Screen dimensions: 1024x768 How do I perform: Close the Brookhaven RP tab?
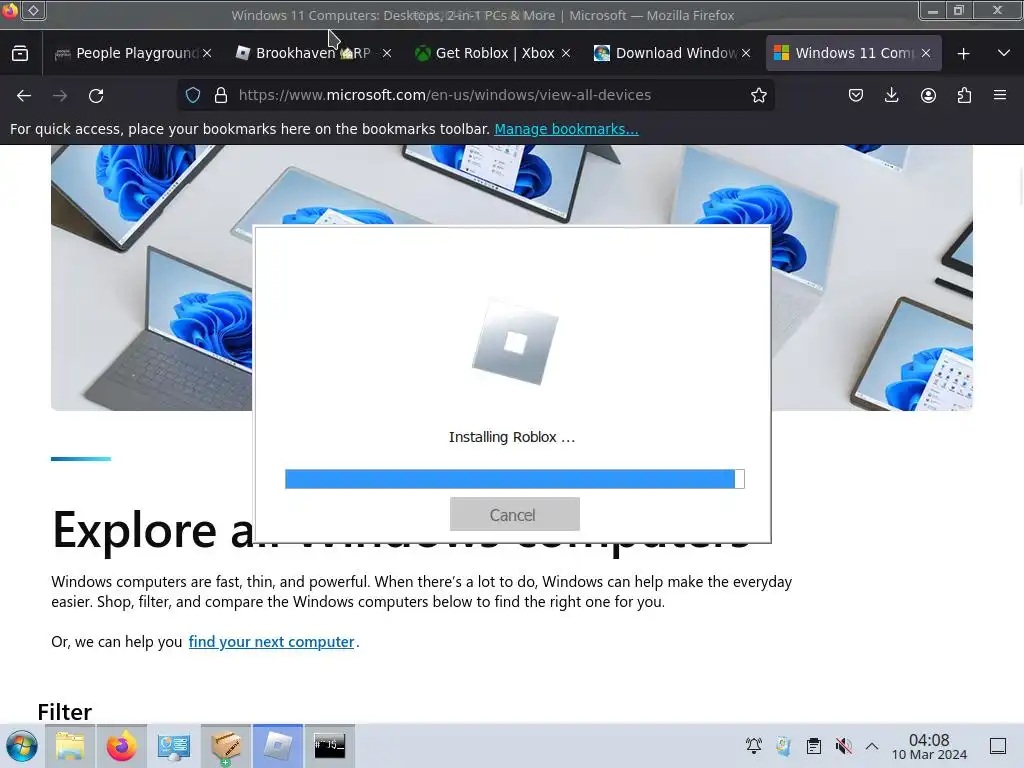(387, 54)
